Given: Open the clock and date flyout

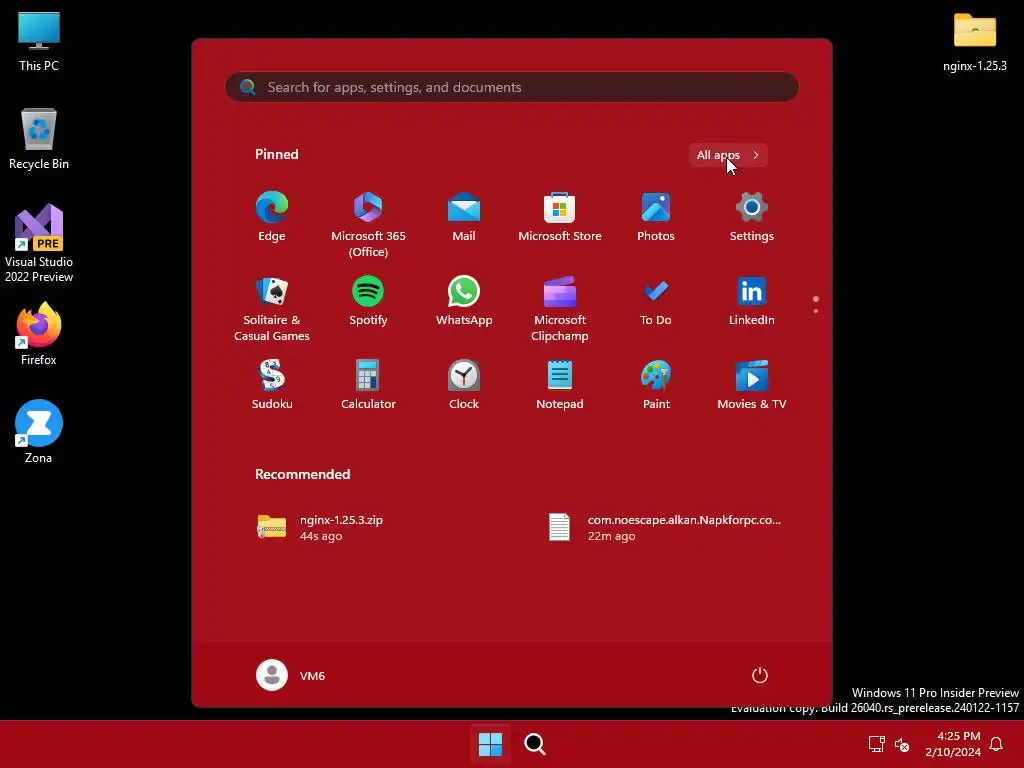Looking at the screenshot, I should (x=953, y=744).
